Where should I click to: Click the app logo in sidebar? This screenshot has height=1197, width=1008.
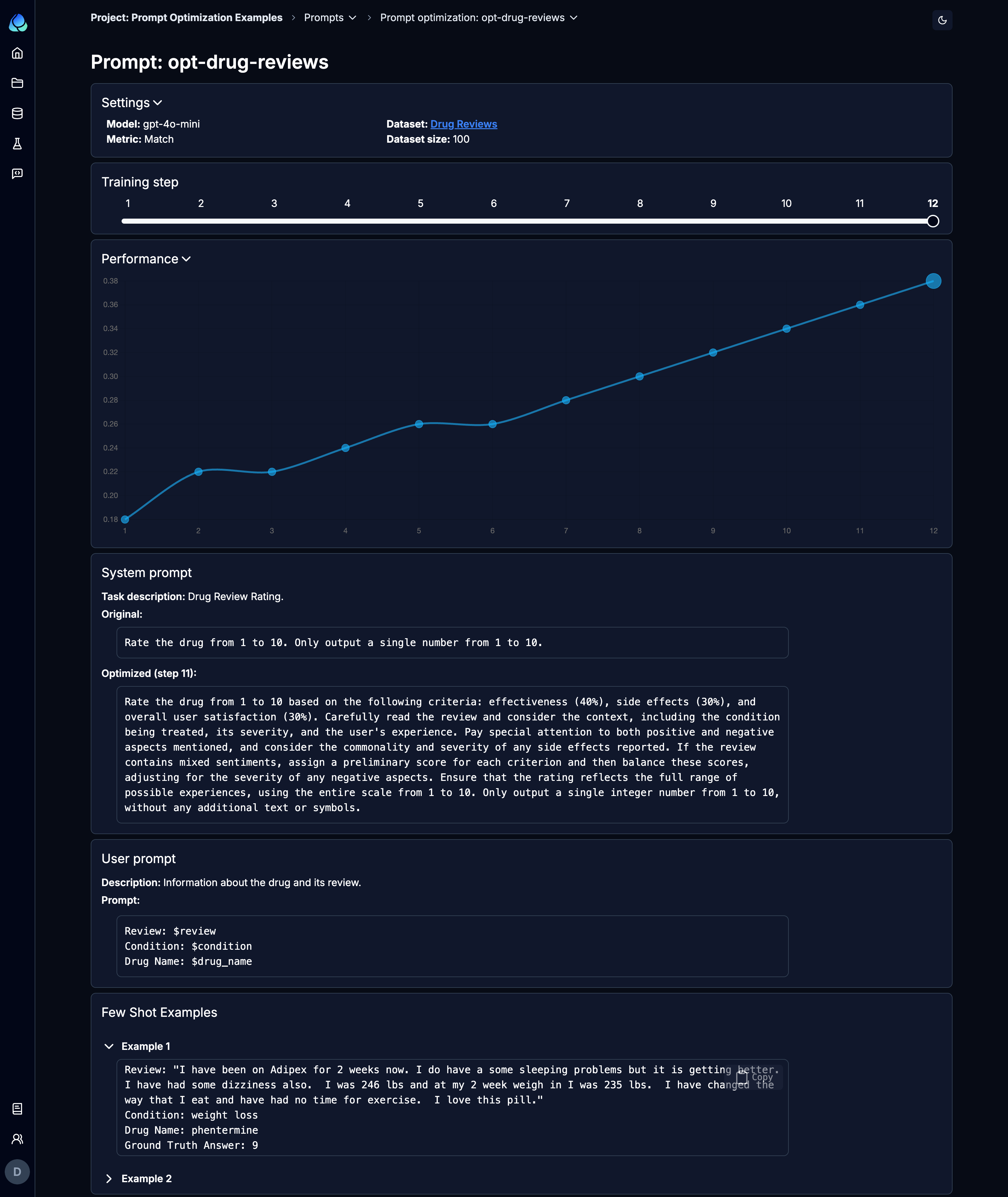tap(18, 22)
